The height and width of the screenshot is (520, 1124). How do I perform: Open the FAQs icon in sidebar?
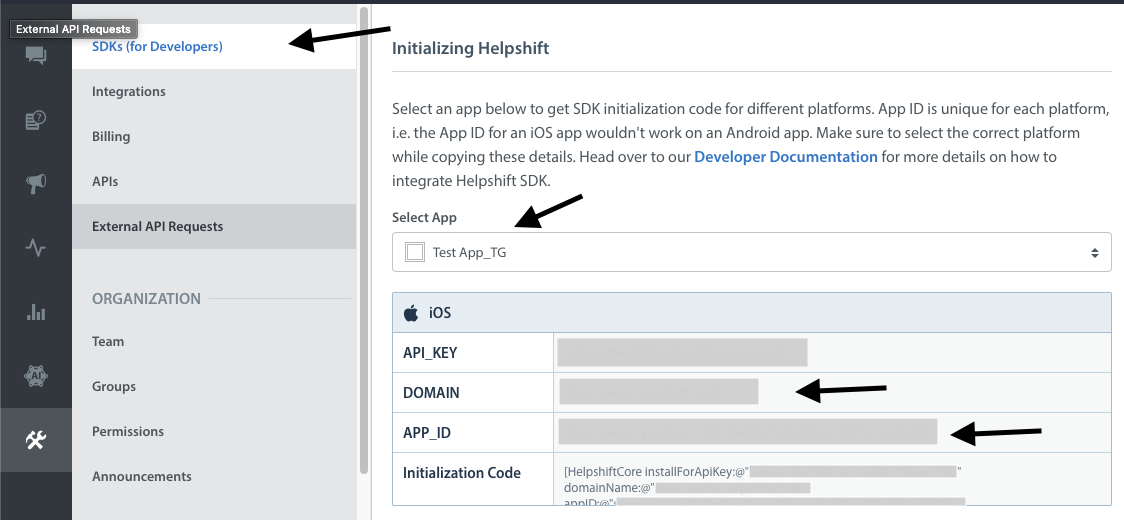[36, 121]
